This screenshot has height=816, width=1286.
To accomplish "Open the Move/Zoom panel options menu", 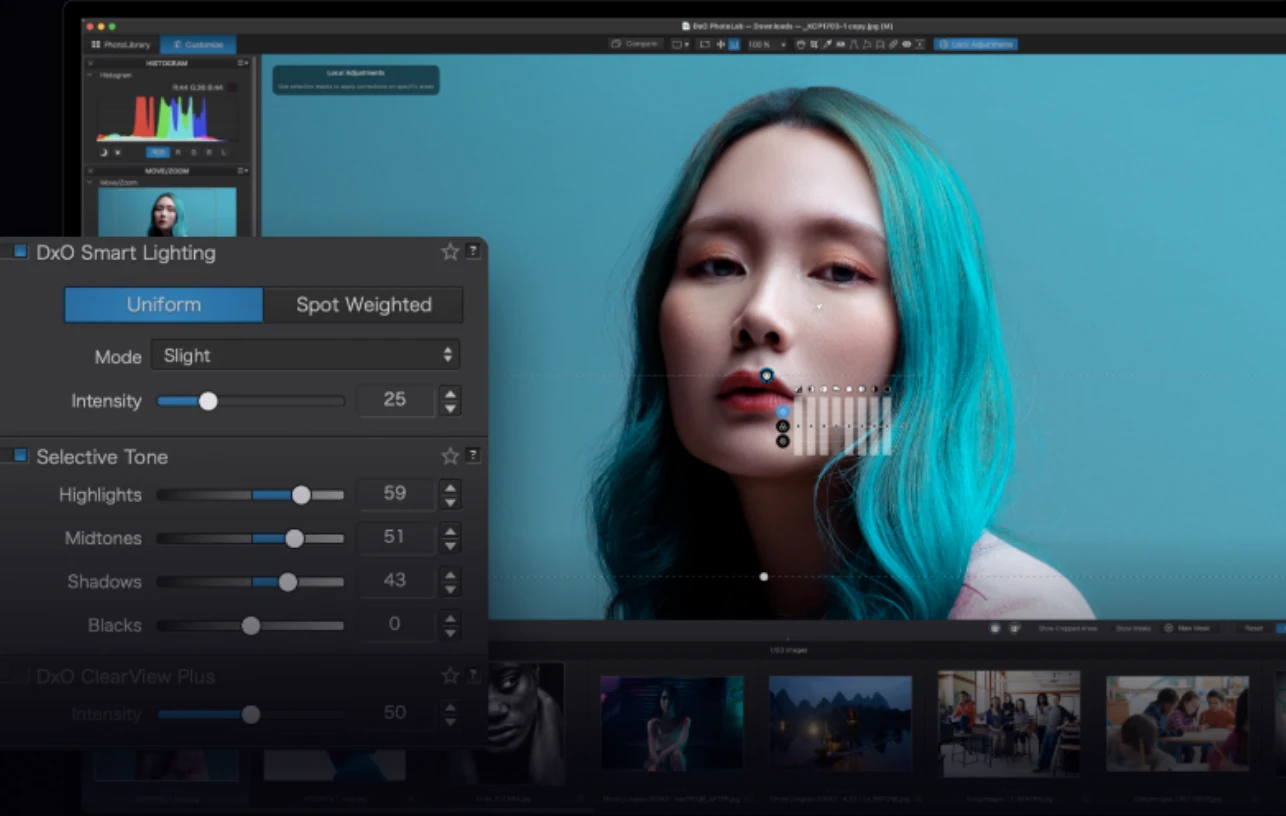I will tap(243, 171).
